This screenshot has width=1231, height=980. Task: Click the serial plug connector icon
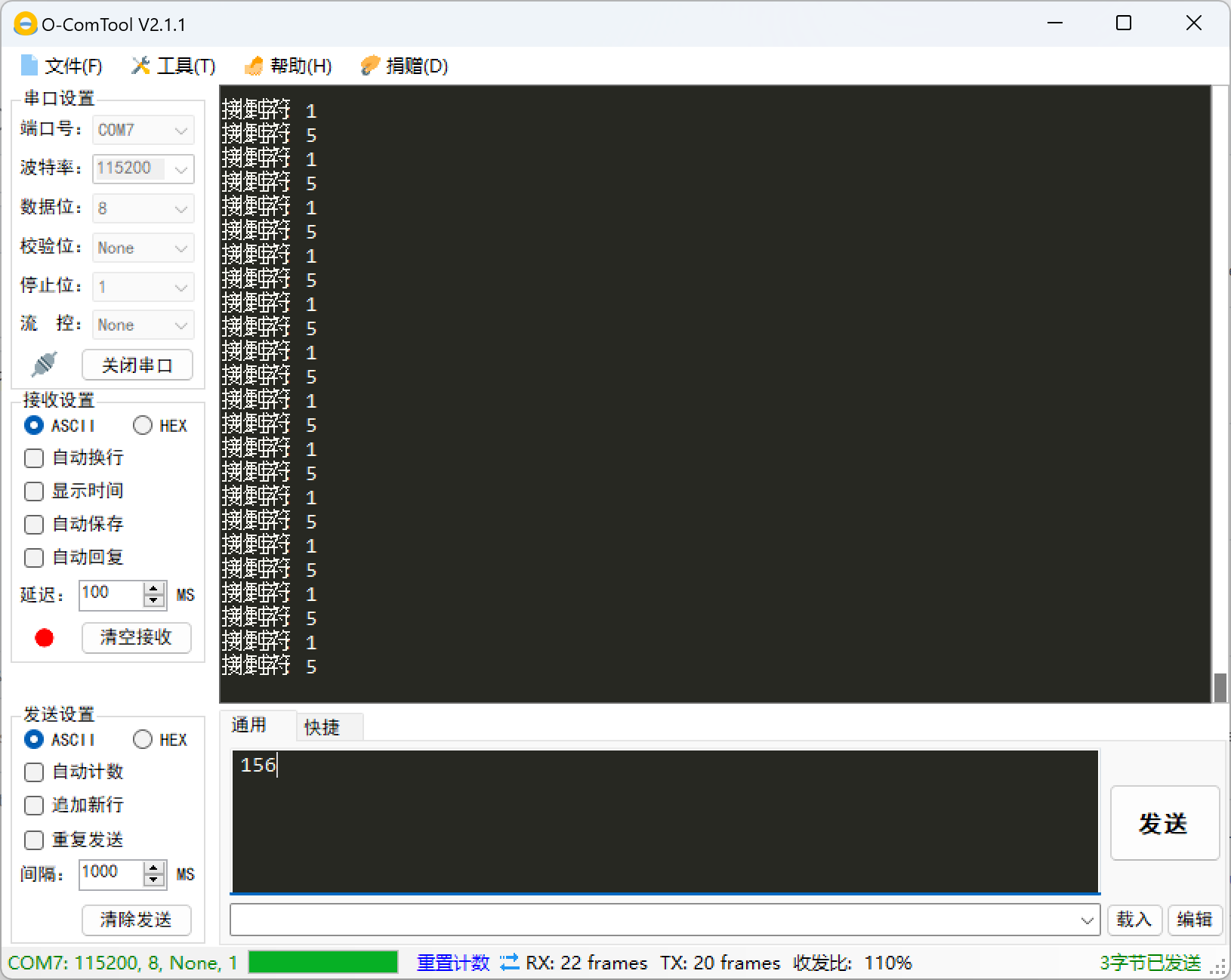[43, 364]
